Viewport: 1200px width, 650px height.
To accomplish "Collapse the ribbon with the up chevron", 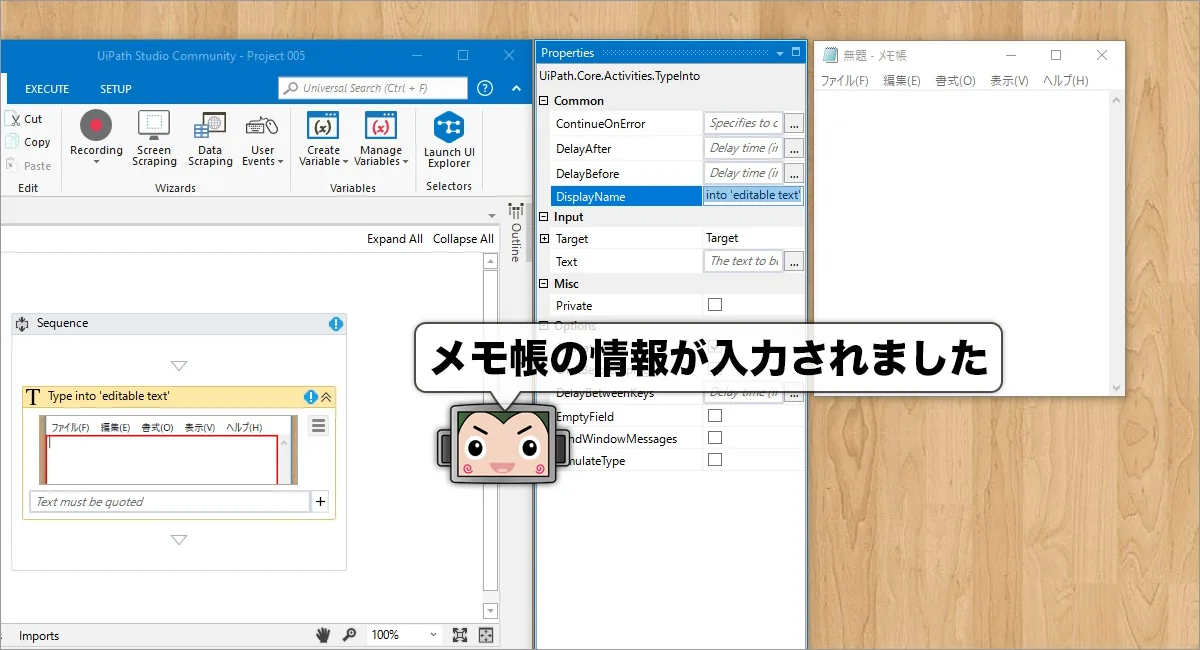I will pyautogui.click(x=516, y=88).
